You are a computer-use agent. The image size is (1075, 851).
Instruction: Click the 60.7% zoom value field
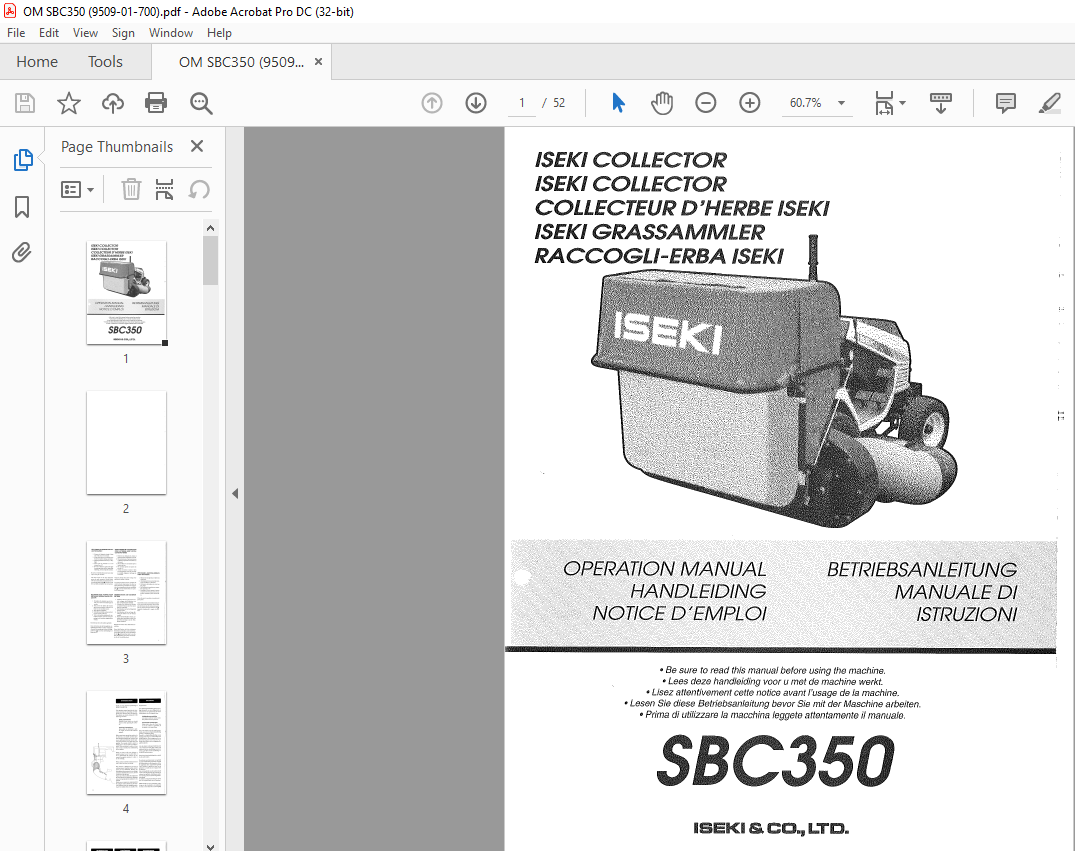806,103
